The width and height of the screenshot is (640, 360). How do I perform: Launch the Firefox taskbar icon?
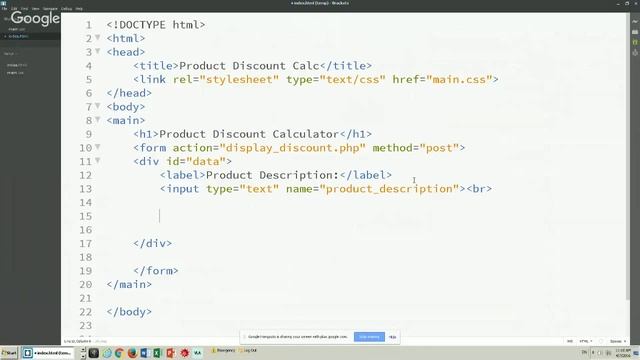[132, 353]
